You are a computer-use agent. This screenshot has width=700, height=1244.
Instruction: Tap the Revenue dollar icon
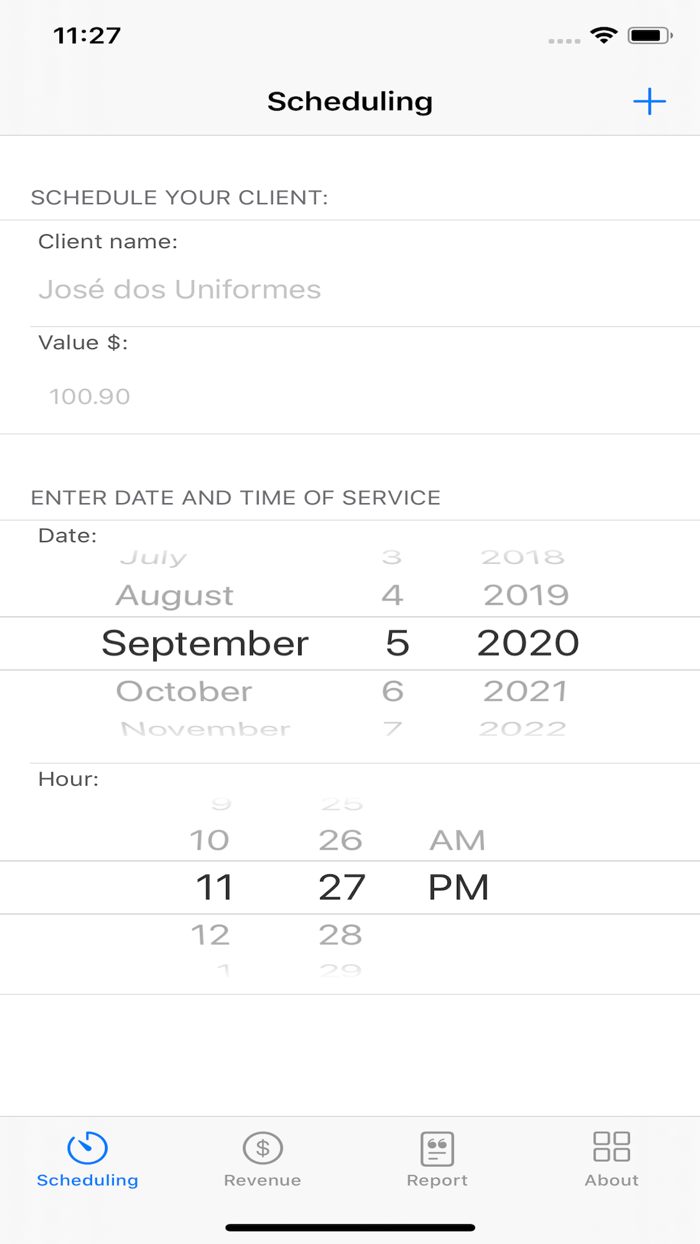click(x=262, y=1148)
